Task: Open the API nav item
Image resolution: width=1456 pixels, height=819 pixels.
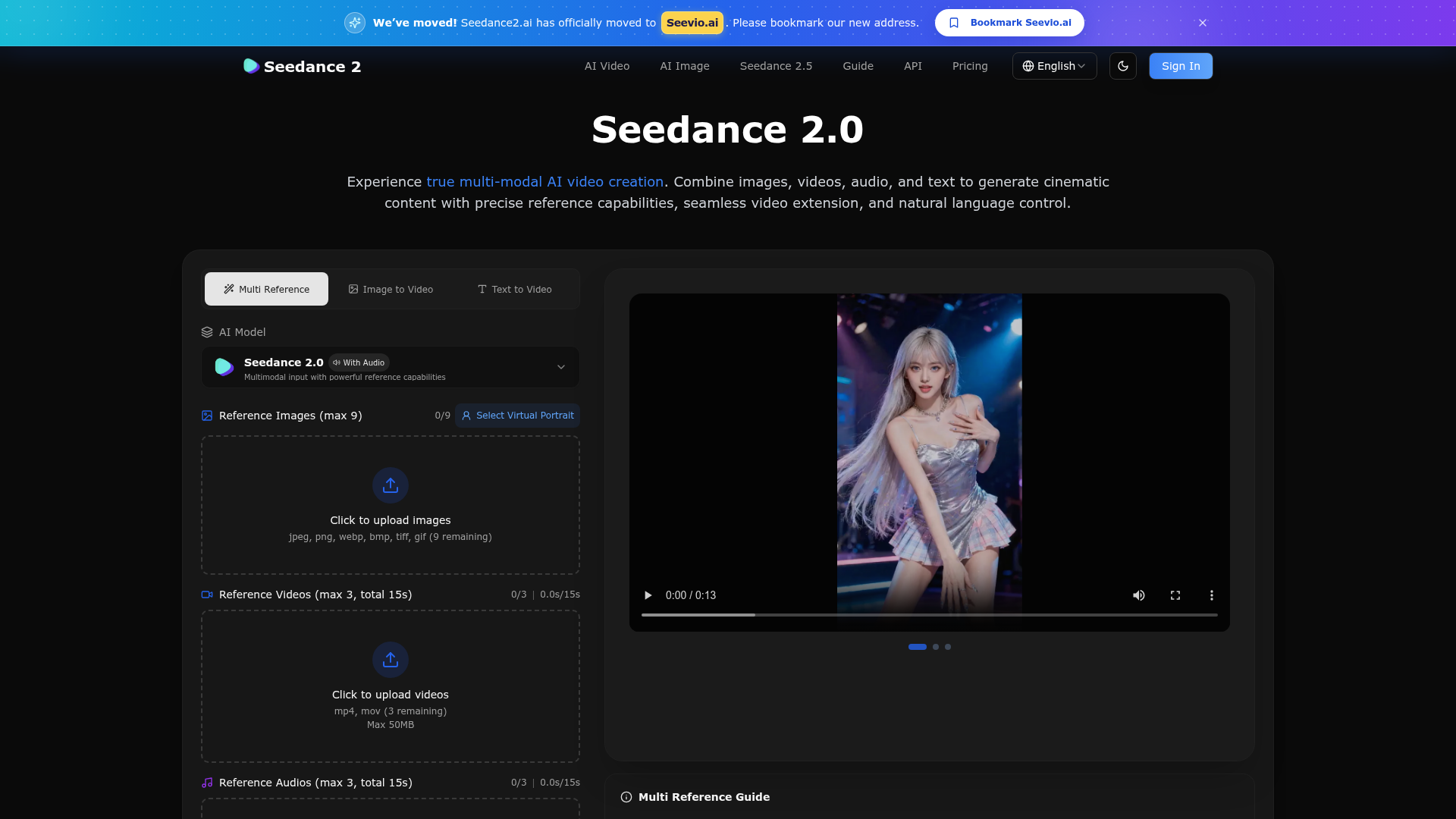Action: [913, 66]
